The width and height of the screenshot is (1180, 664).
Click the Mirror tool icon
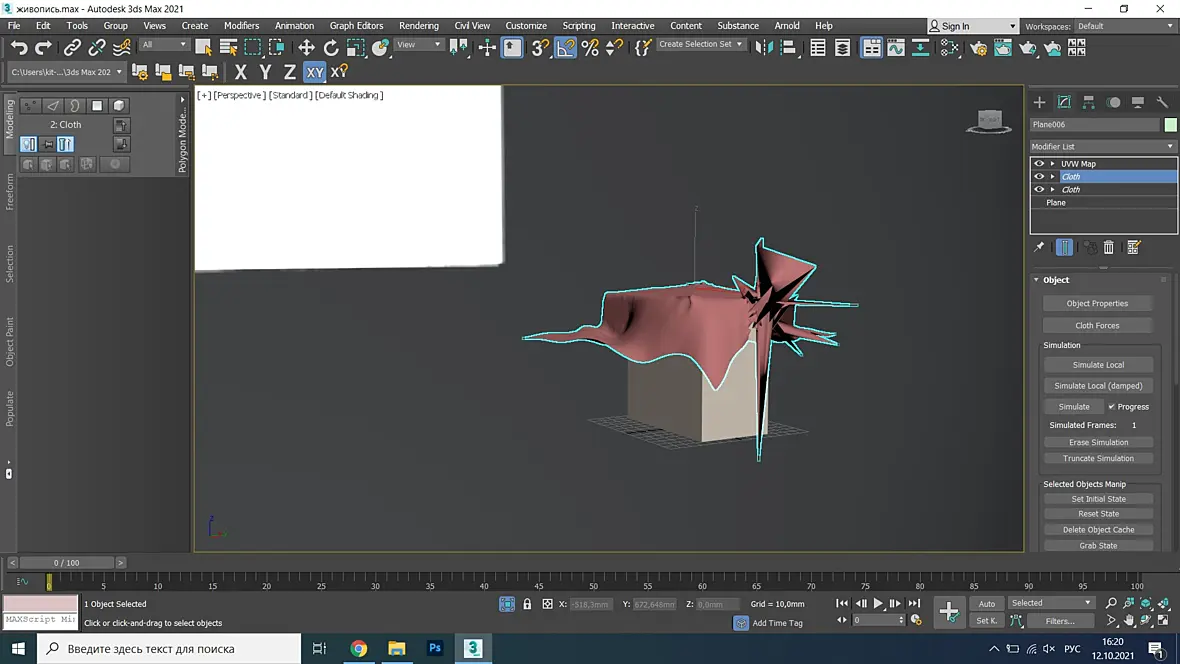pos(763,48)
